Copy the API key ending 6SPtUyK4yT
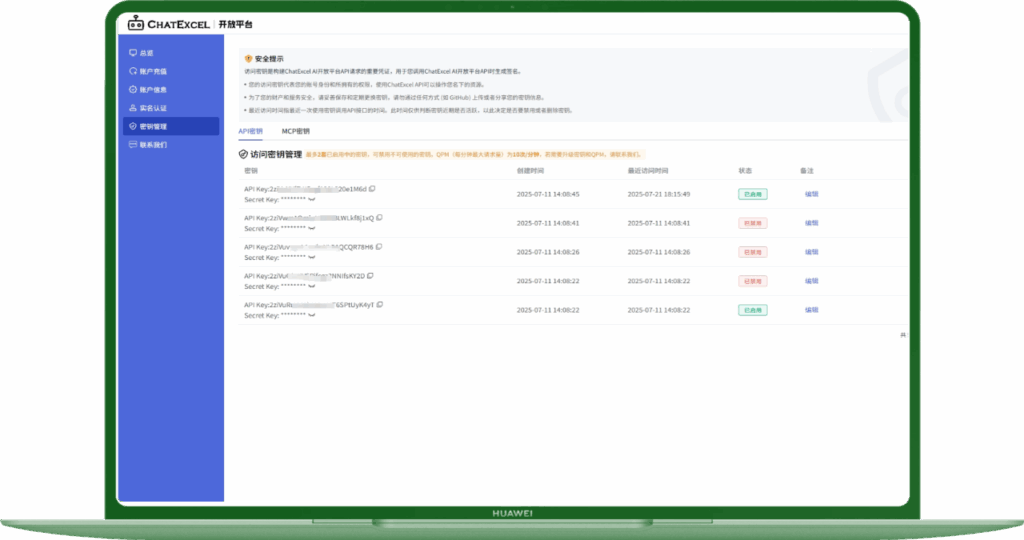The image size is (1024, 540). pyautogui.click(x=380, y=304)
